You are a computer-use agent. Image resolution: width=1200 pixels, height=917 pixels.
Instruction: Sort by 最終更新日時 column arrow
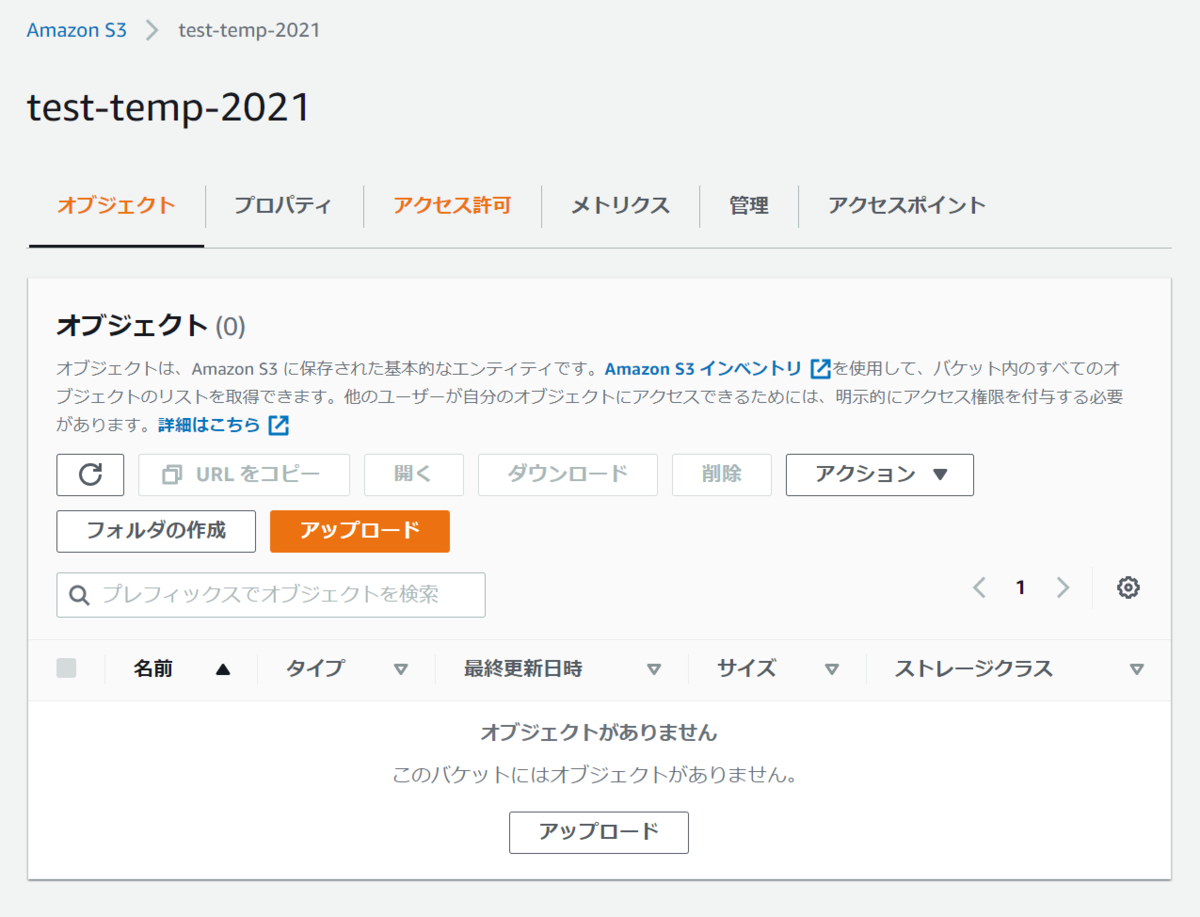654,670
